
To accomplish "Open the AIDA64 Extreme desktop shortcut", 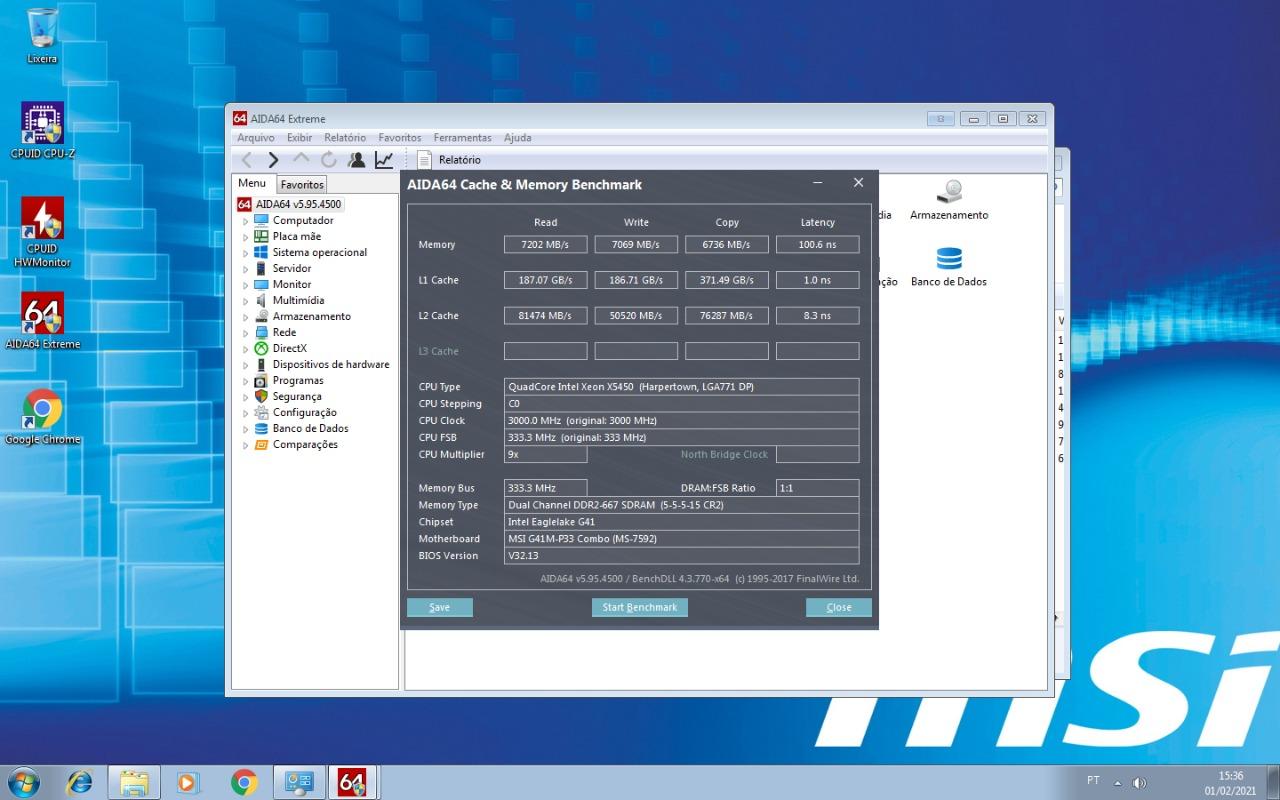I will tap(43, 321).
